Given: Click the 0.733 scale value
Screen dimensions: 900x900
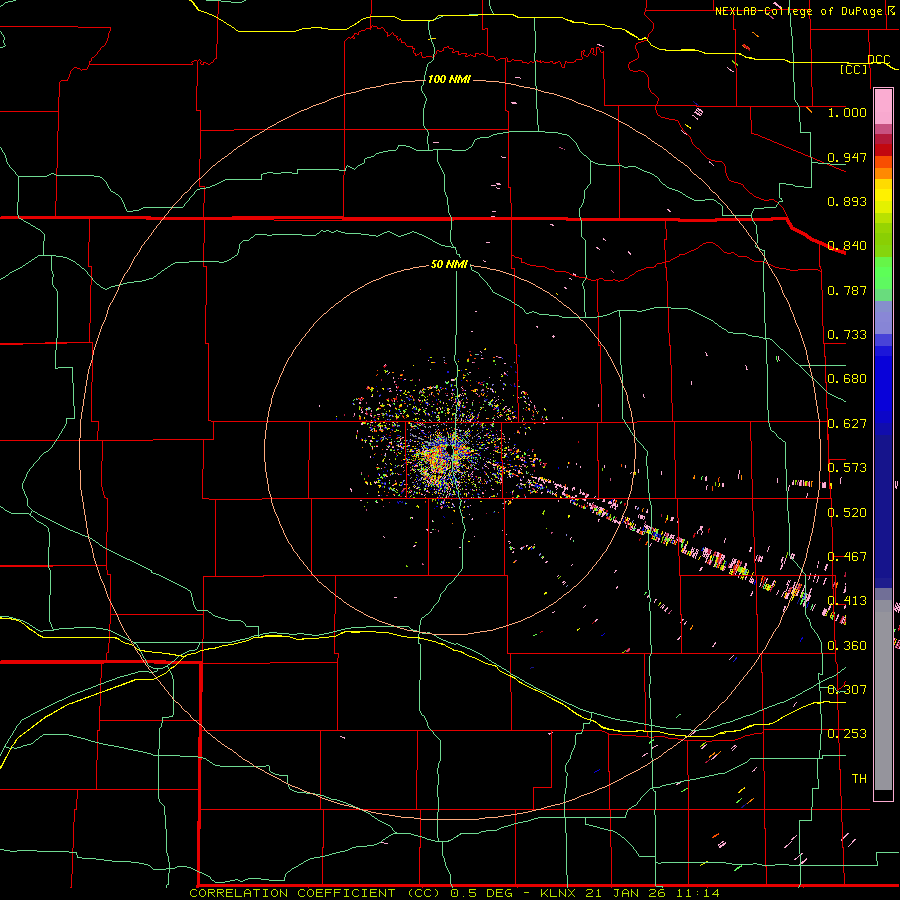Looking at the screenshot, I should click(847, 335).
